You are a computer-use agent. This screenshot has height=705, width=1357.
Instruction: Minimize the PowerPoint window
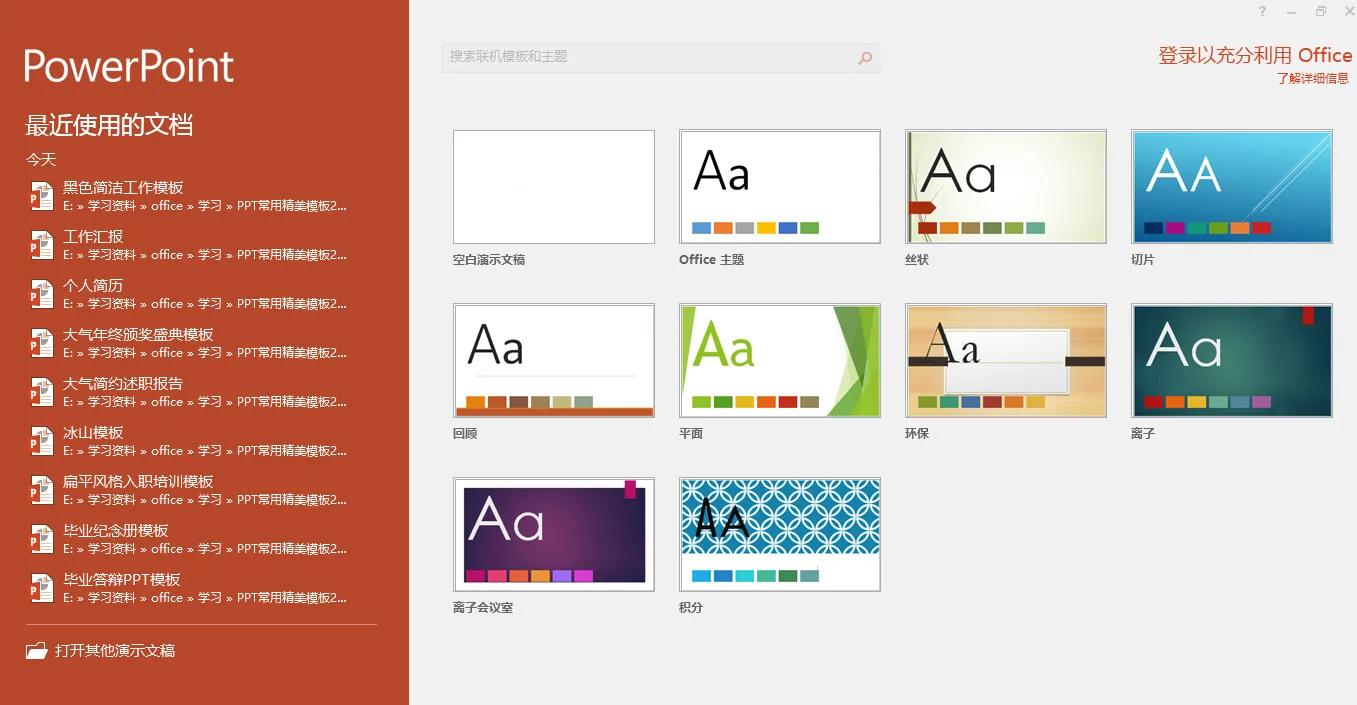point(1293,12)
